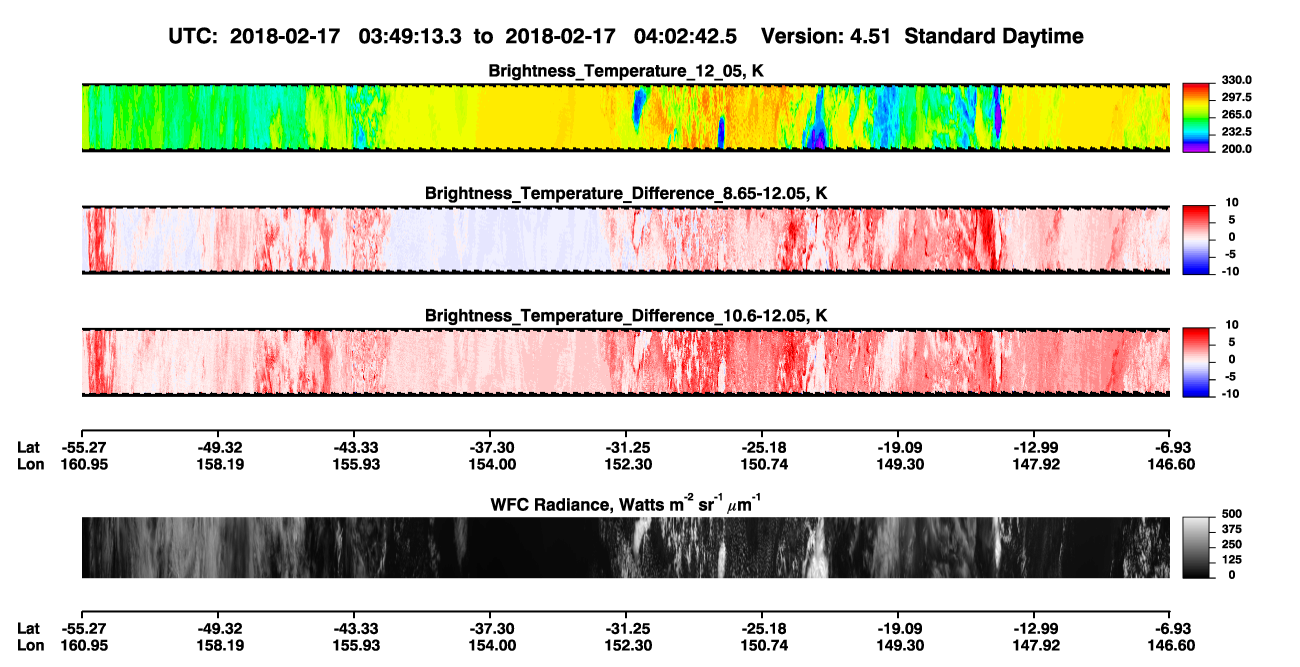Screen dimensions: 1300x667
Task: Click the 10.6-12.05 difference red-blue colorbar
Action: point(1196,361)
